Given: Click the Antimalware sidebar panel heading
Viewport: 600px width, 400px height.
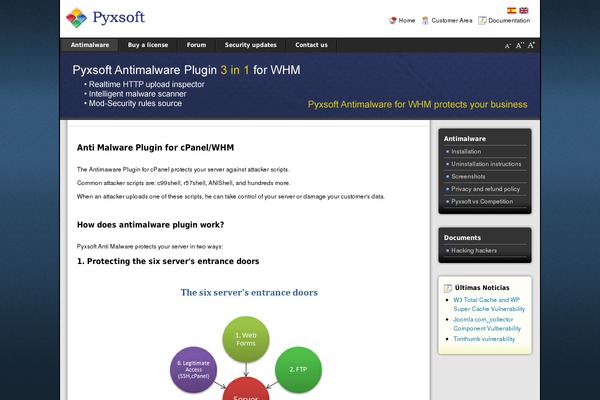Looking at the screenshot, I should click(465, 139).
